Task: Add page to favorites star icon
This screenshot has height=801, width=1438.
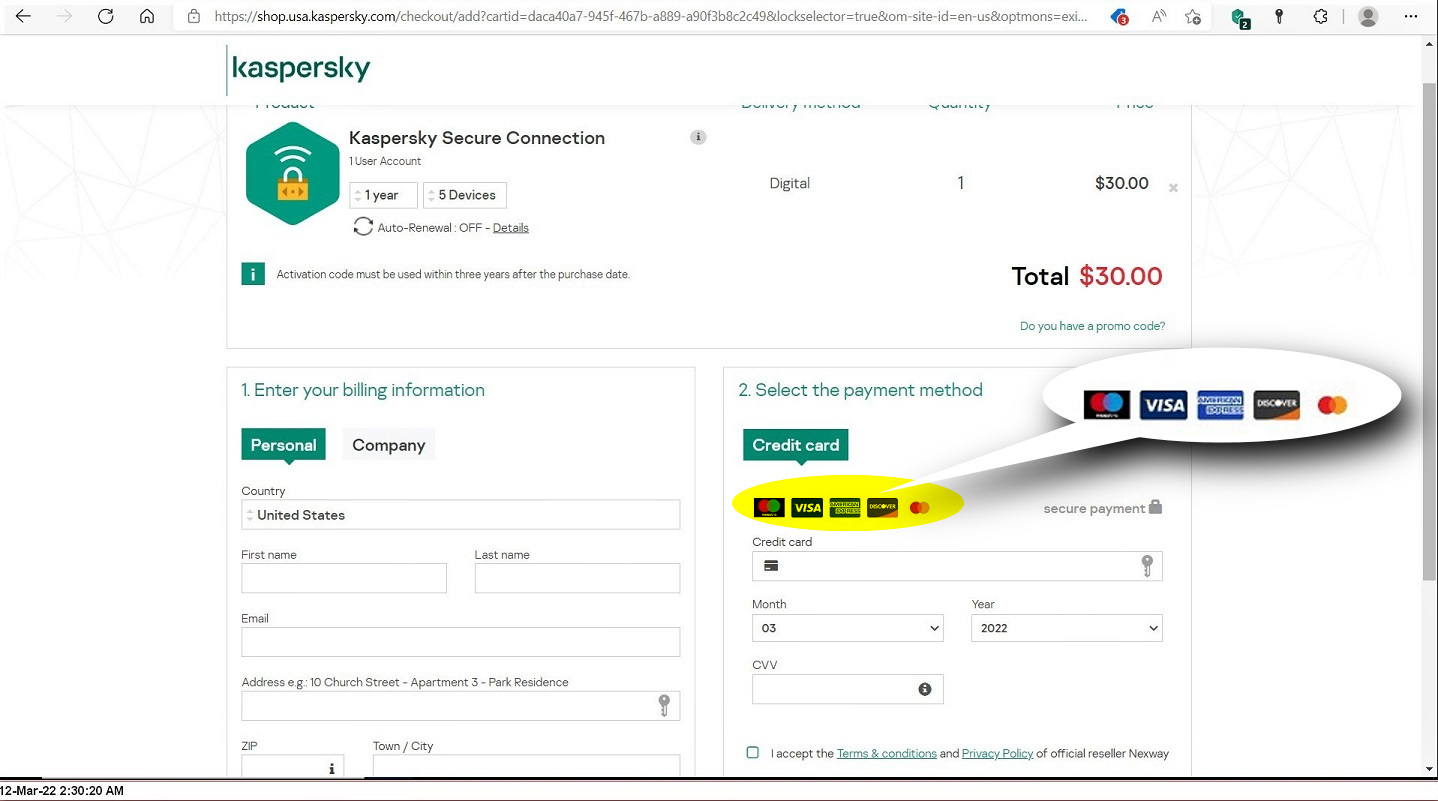Action: point(1193,16)
